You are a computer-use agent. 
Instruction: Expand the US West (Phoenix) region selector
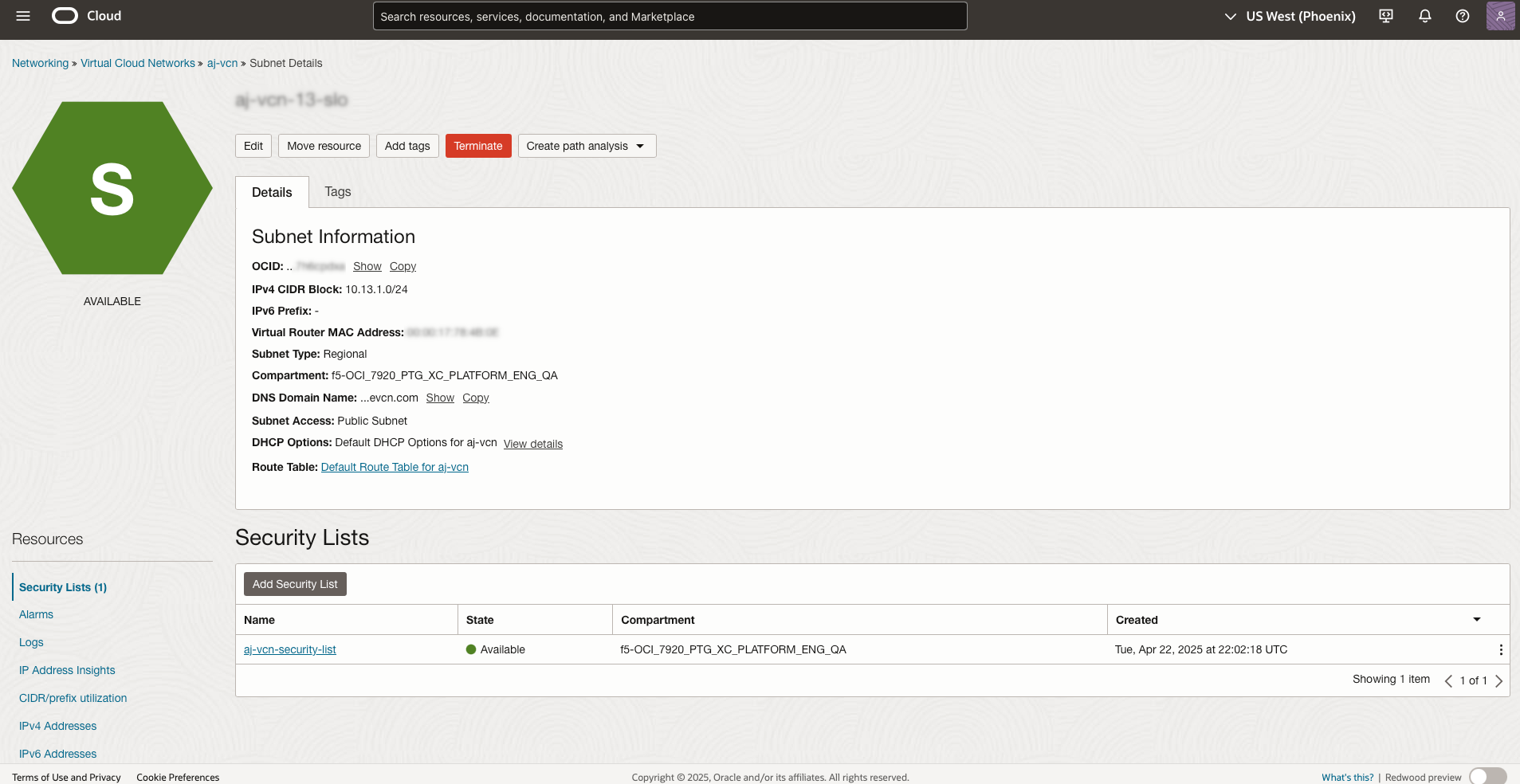(1290, 16)
